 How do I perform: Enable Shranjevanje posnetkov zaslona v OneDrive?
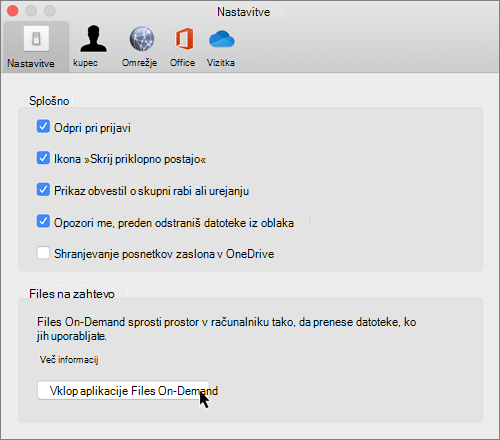(x=43, y=253)
